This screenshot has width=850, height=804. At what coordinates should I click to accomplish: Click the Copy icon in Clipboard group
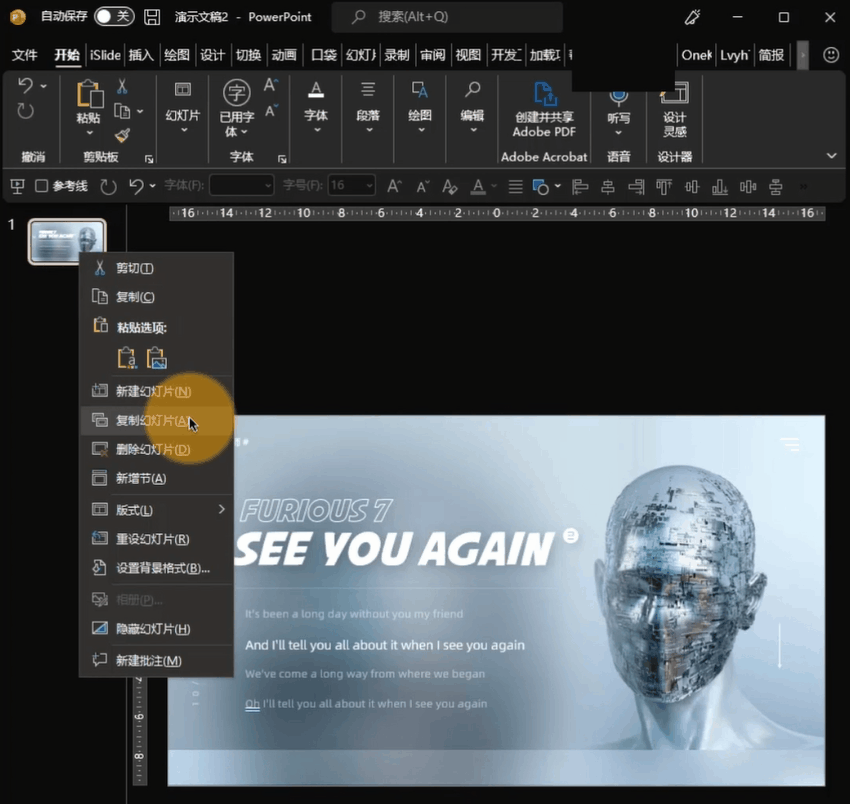122,111
